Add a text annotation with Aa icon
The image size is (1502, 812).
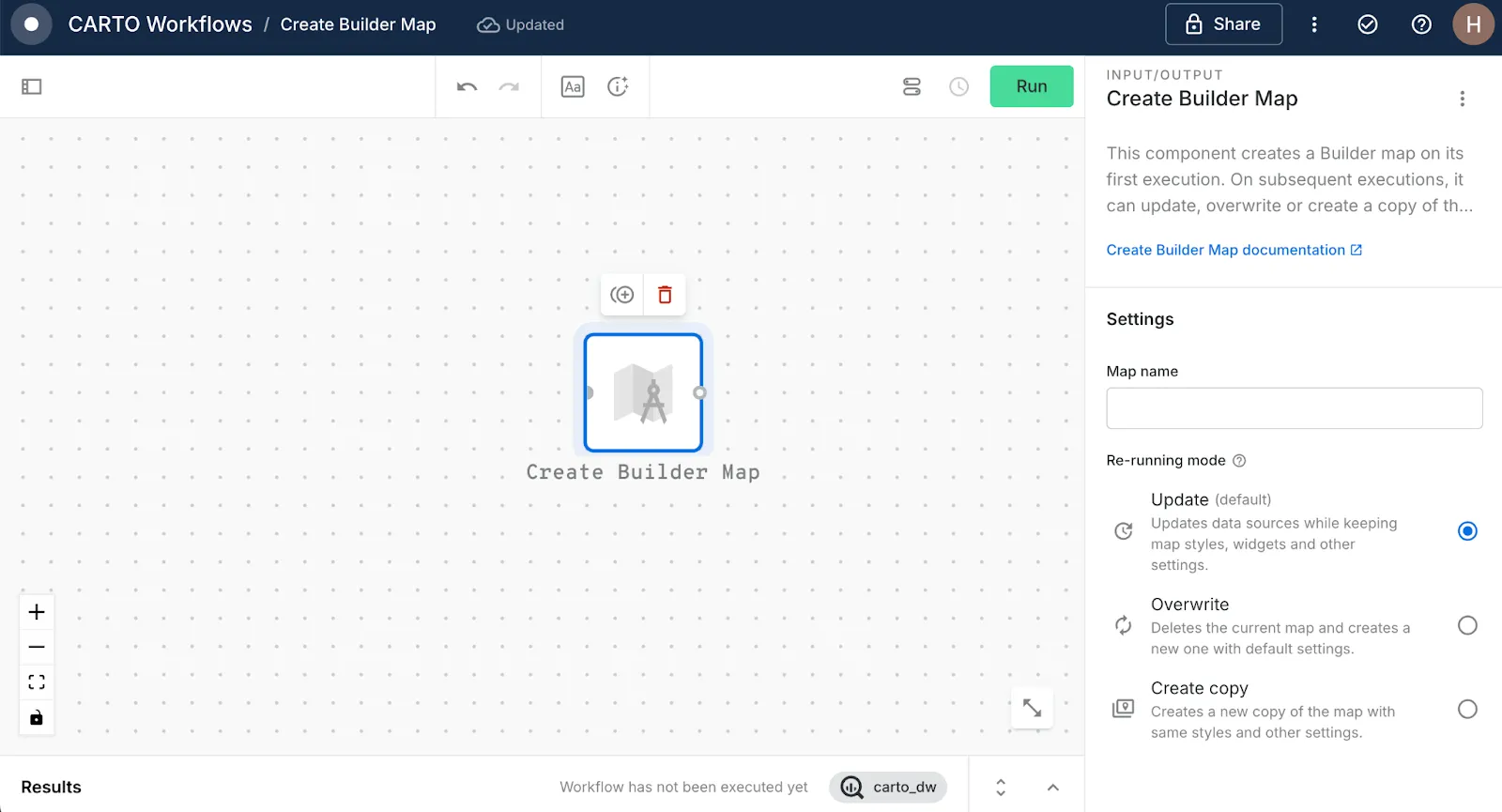click(573, 86)
